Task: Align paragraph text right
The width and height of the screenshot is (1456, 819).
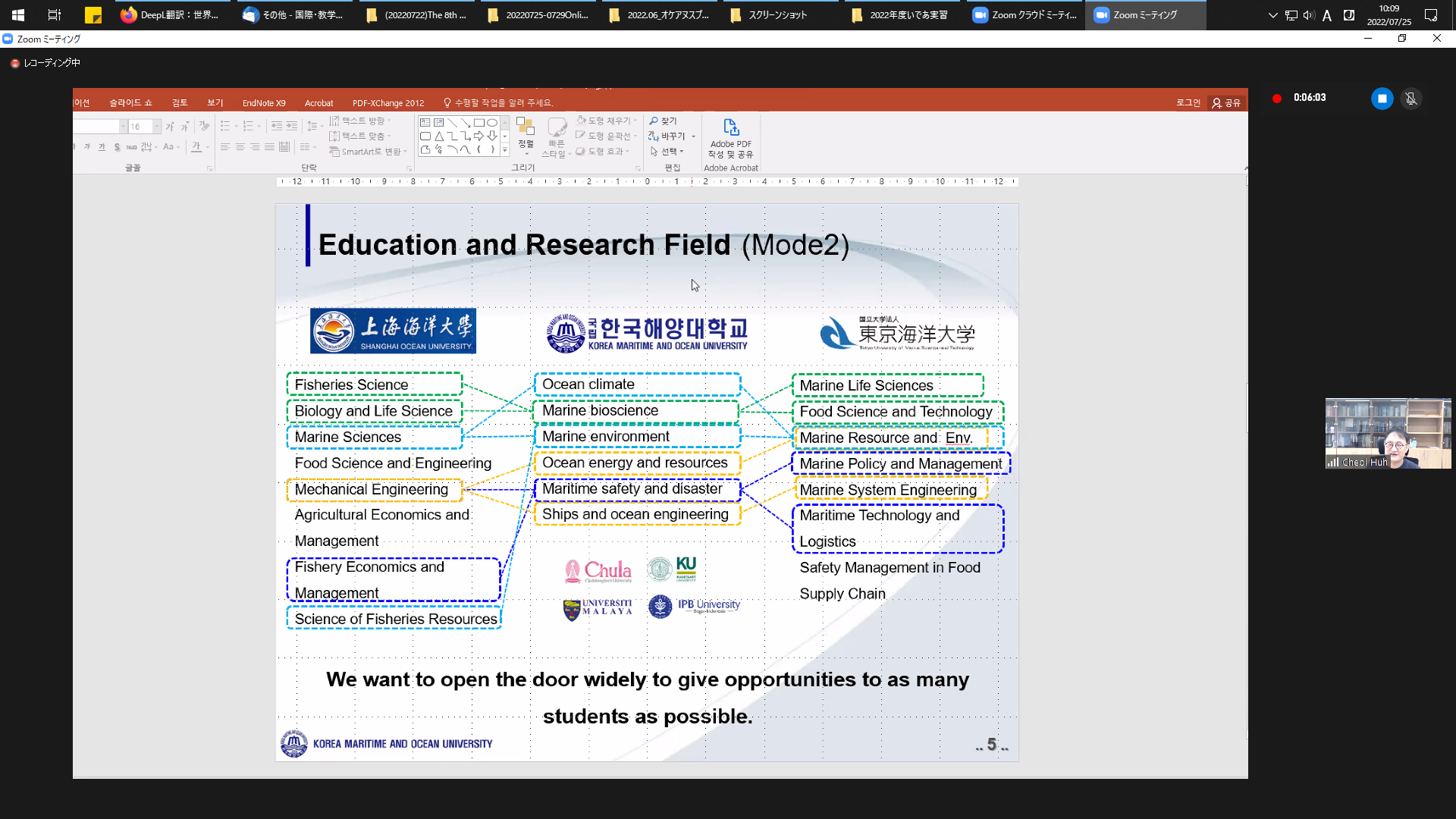Action: [255, 147]
